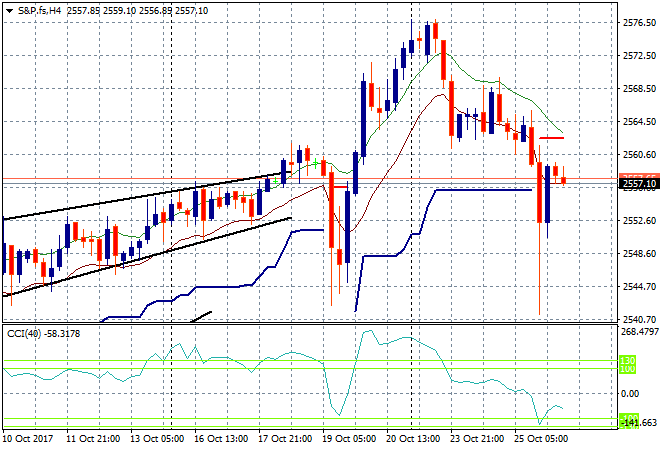The height and width of the screenshot is (450, 660).
Task: Click the 20 Oct 13:00 time label
Action: 413,439
